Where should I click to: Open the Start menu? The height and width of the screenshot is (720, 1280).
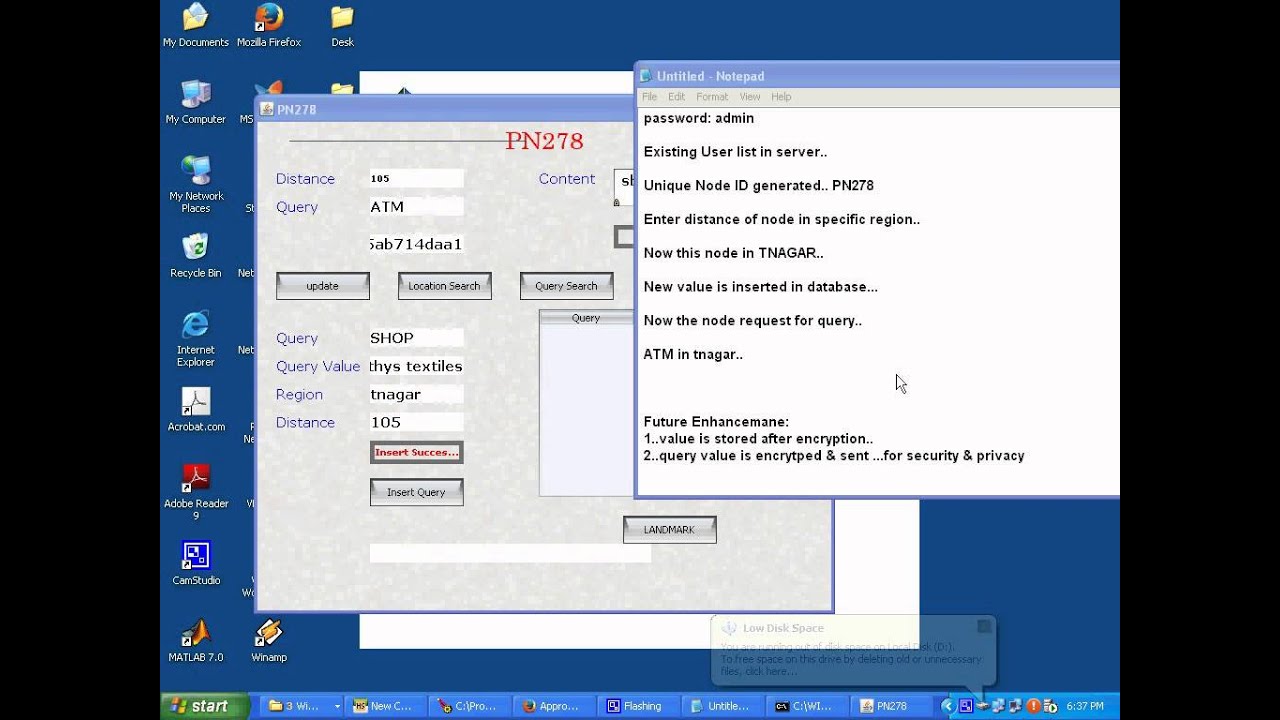[x=205, y=706]
